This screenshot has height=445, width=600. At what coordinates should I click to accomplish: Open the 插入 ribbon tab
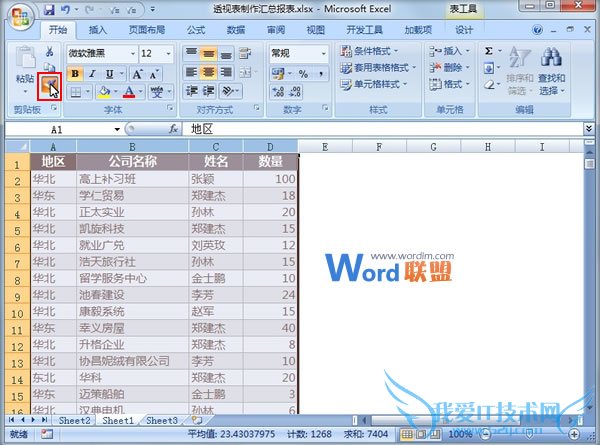98,30
